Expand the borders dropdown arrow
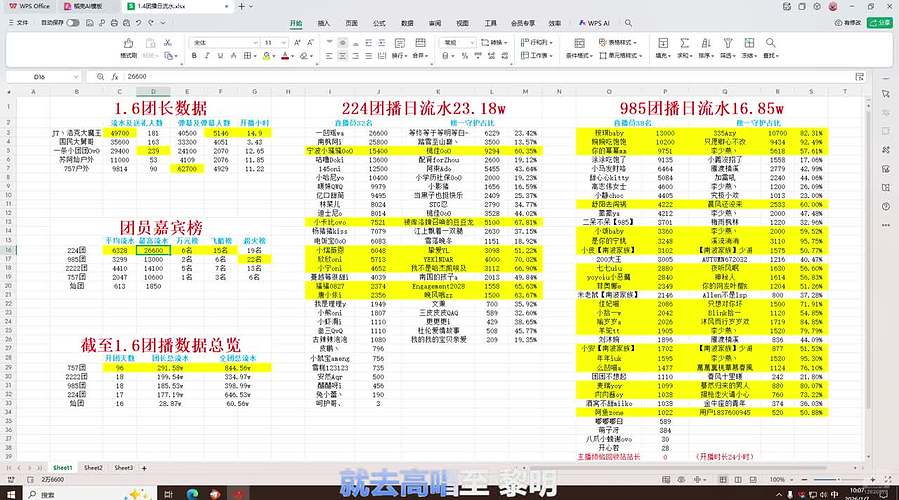This screenshot has width=899, height=500. click(255, 56)
